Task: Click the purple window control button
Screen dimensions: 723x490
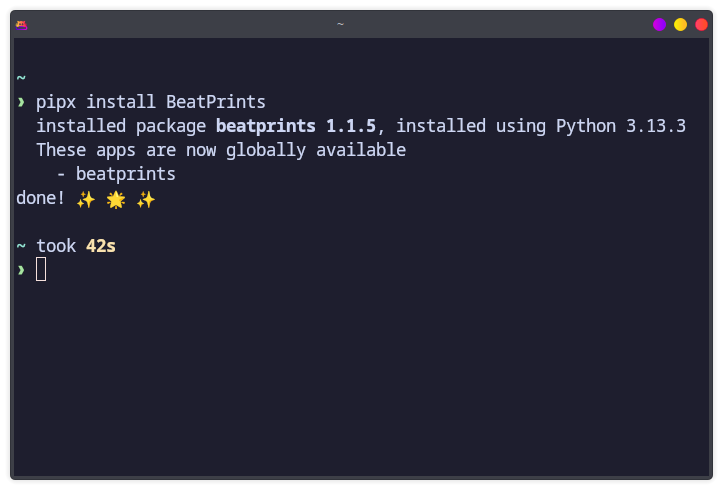Action: [659, 24]
